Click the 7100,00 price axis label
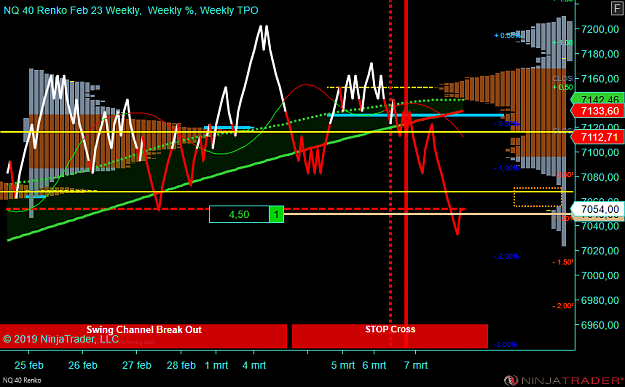Screen dimensions: 625x387 click(x=600, y=152)
